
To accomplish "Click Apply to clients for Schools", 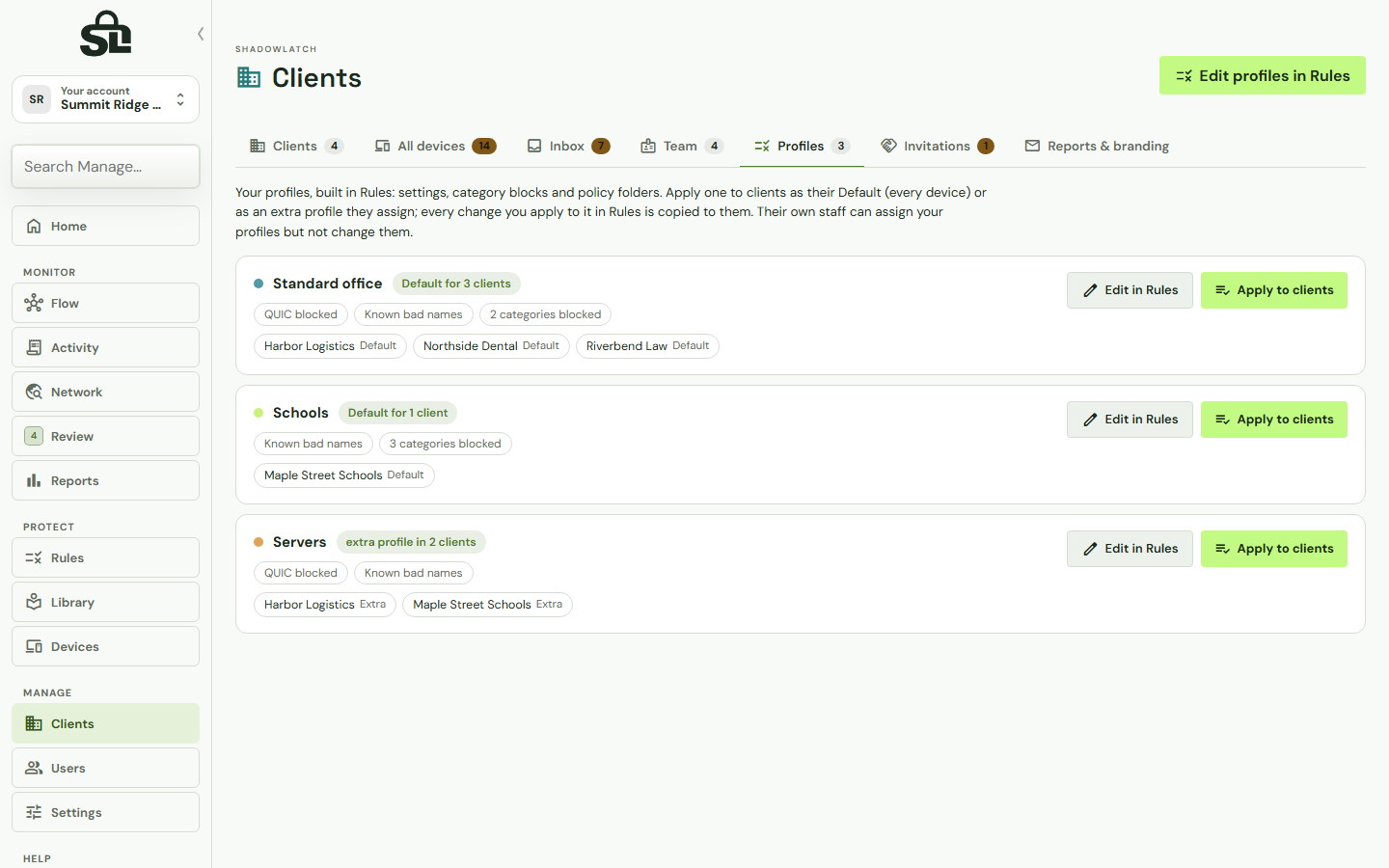I will coord(1273,419).
